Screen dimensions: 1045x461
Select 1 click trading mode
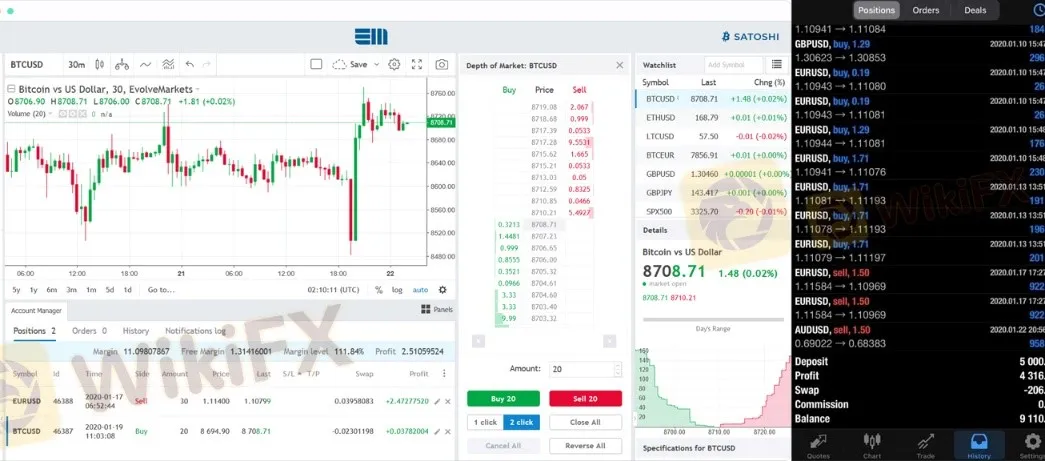[485, 422]
